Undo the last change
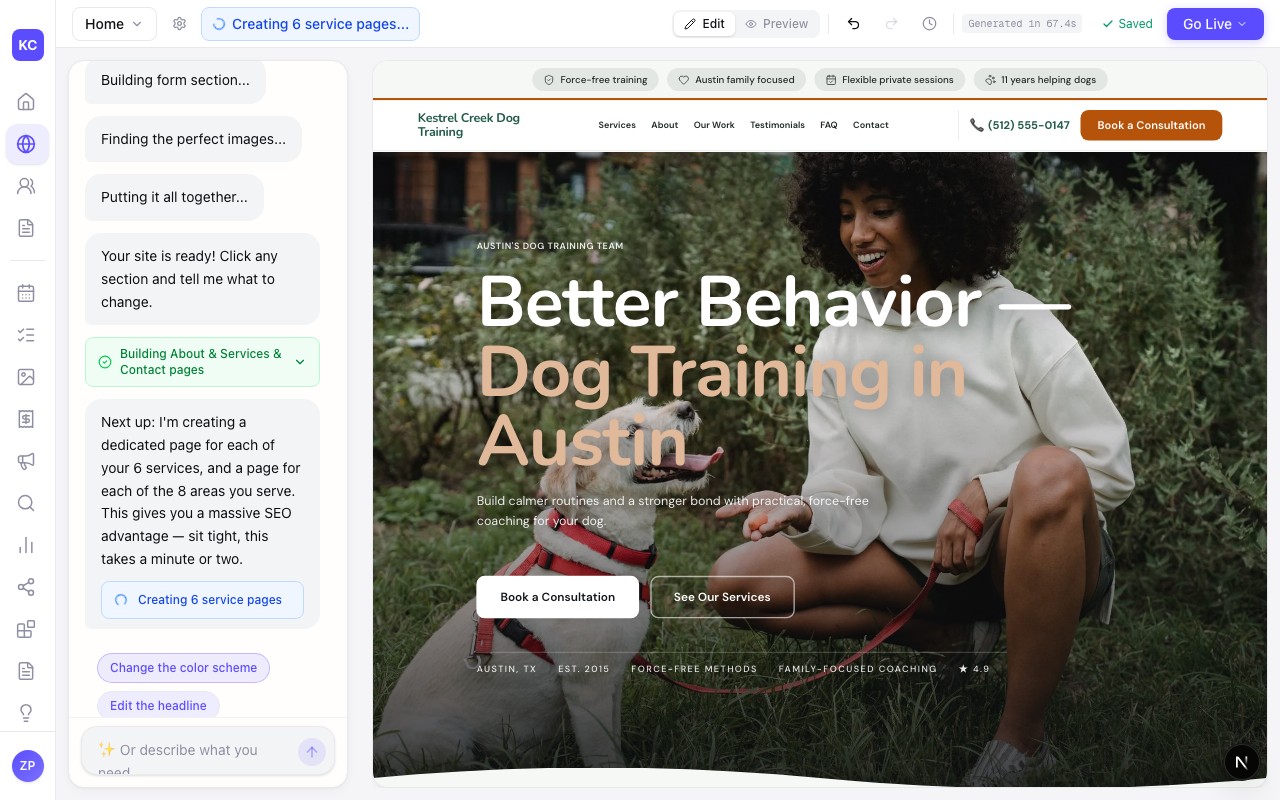Viewport: 1280px width, 800px height. (853, 24)
